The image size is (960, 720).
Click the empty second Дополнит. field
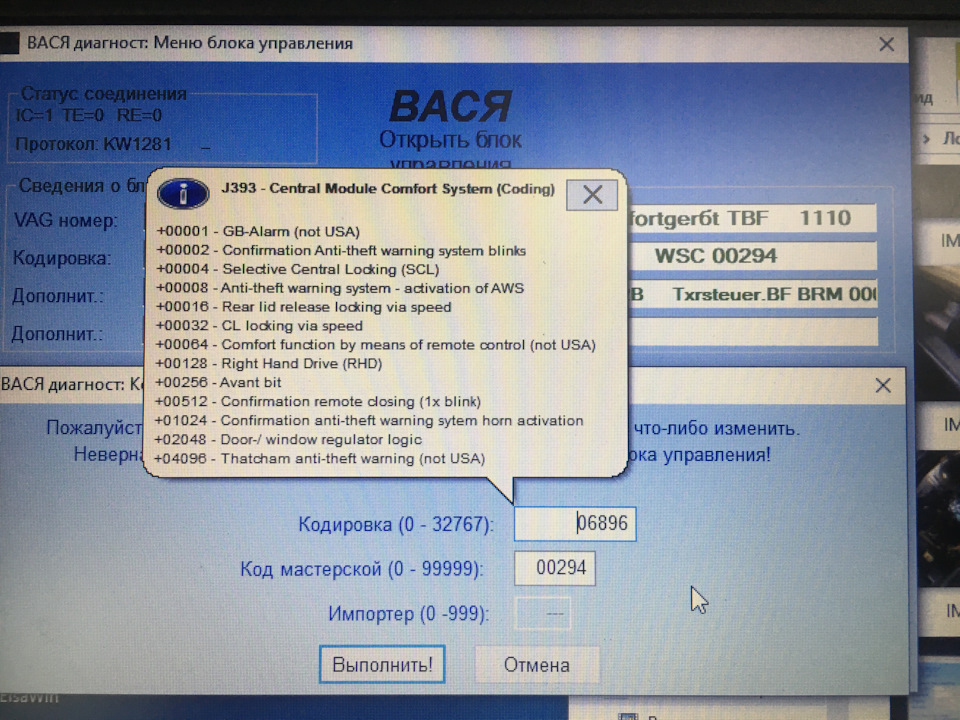click(x=752, y=331)
